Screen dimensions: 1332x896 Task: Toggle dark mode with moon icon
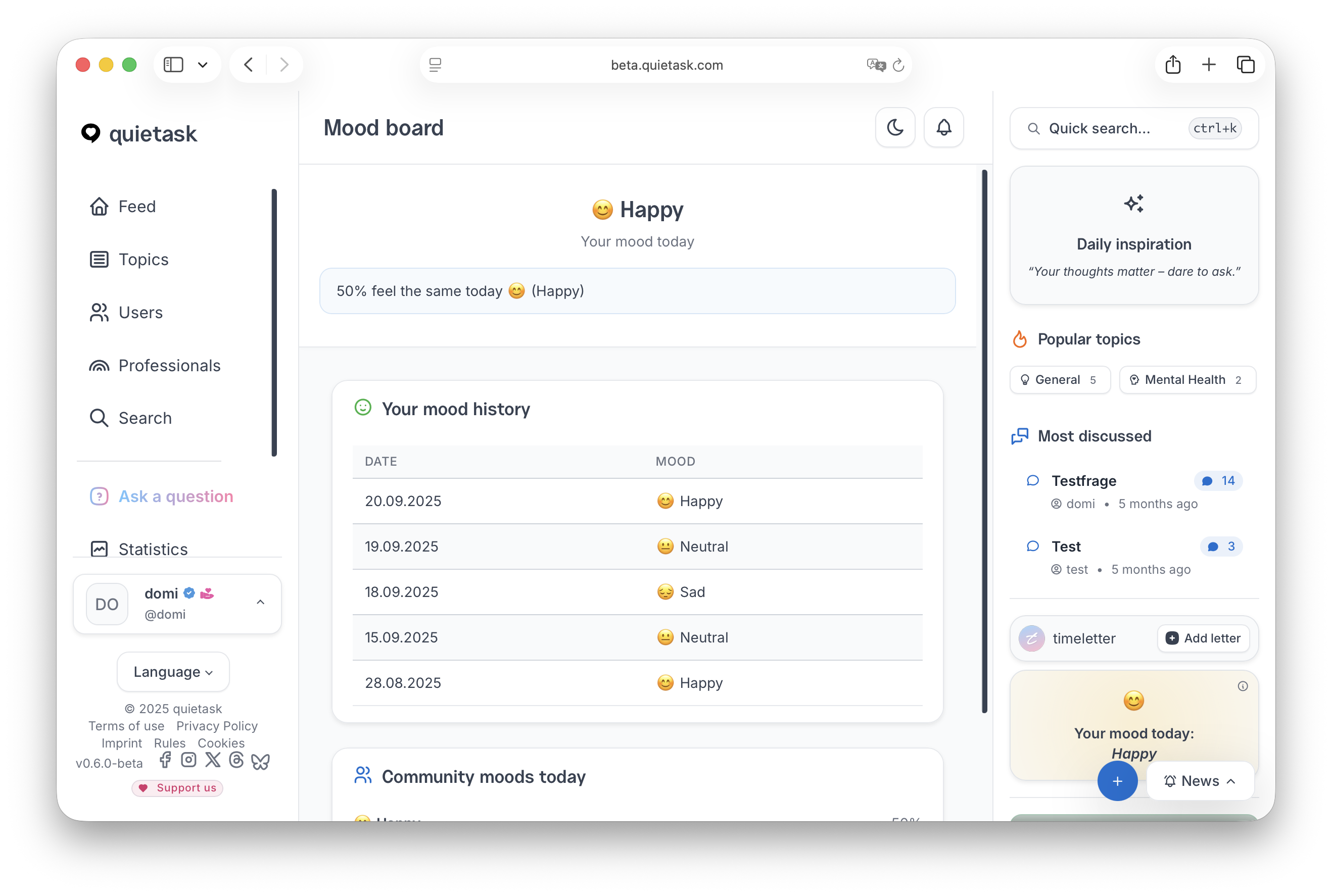click(895, 127)
